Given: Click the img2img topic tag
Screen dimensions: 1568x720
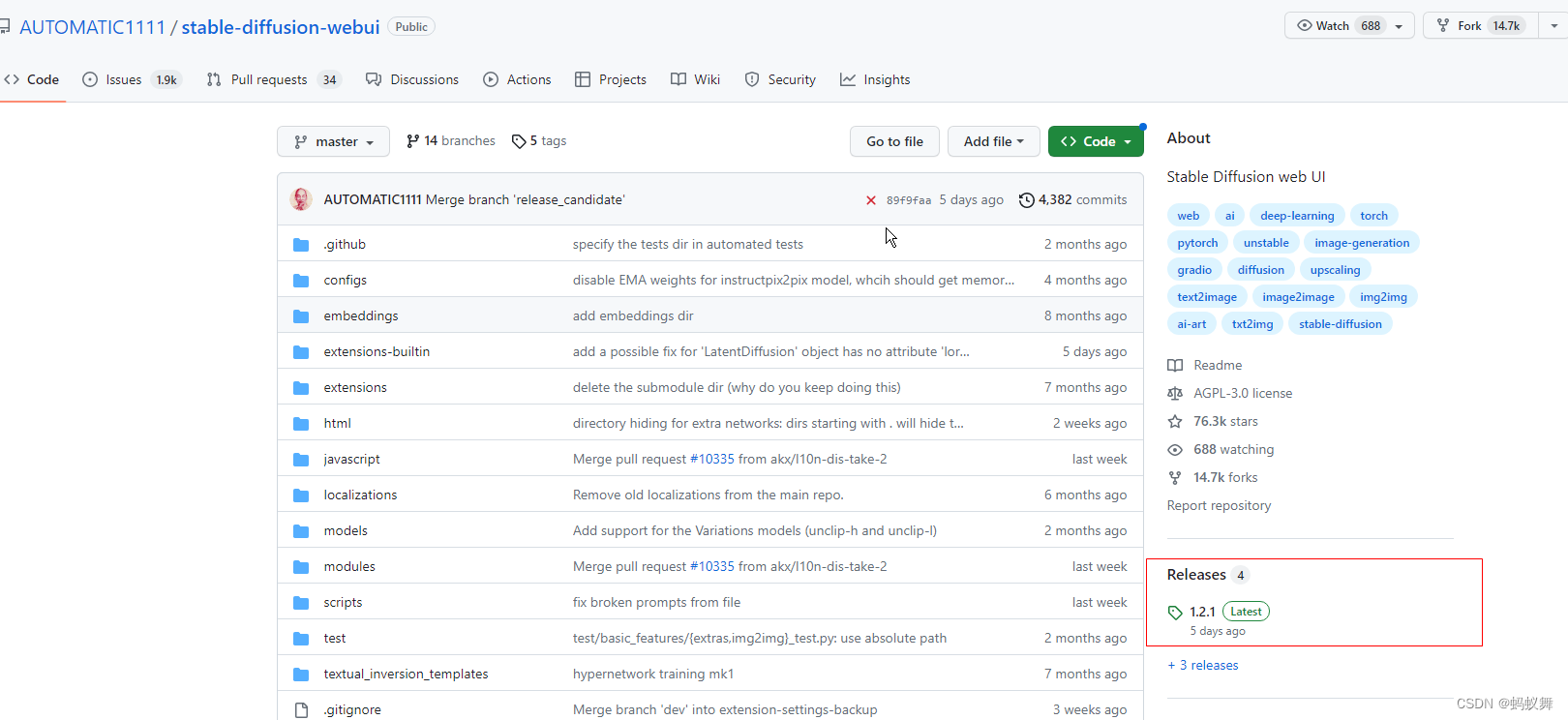Looking at the screenshot, I should click(x=1383, y=297).
